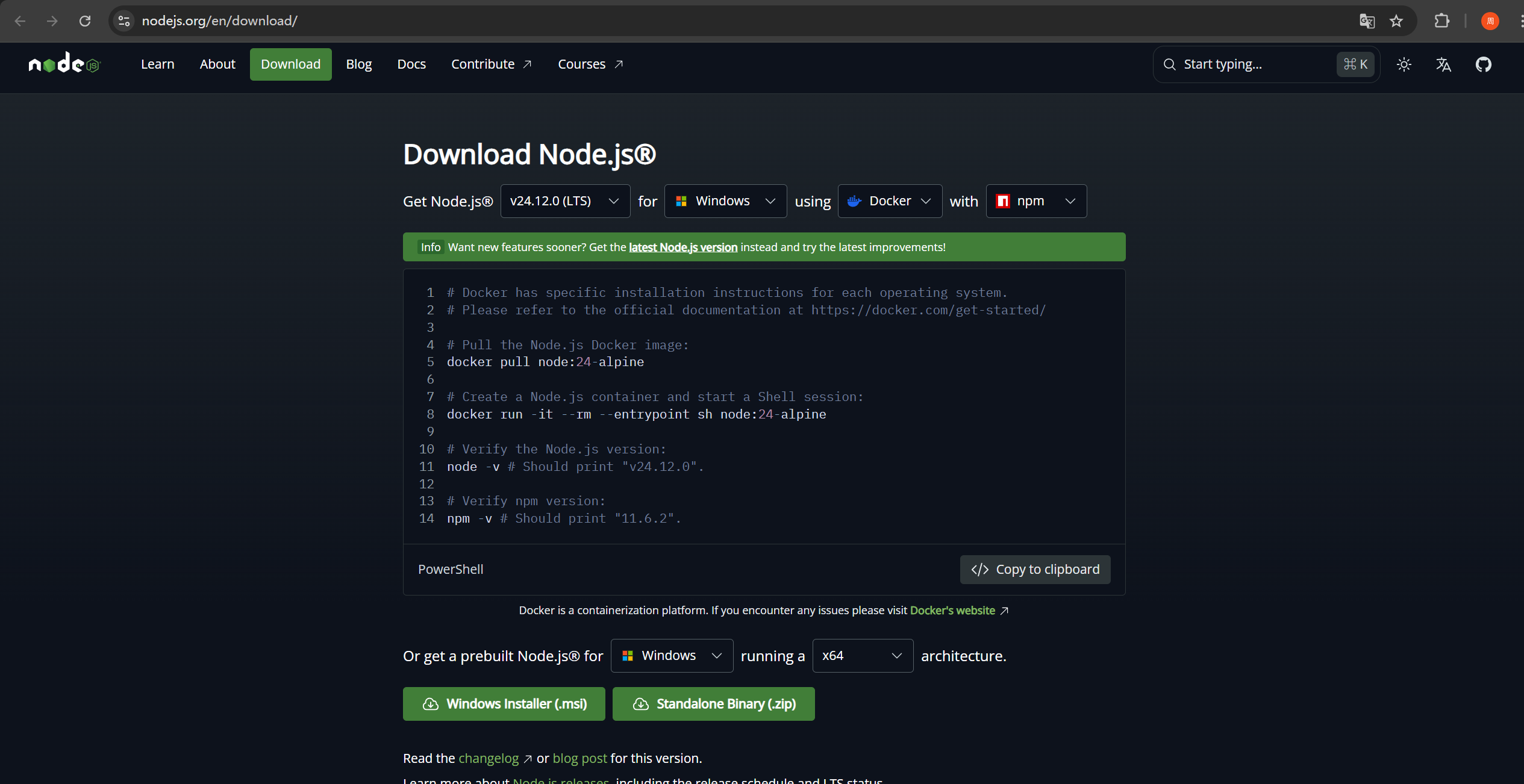Open the Chrome profile avatar
This screenshot has width=1524, height=784.
[x=1490, y=21]
